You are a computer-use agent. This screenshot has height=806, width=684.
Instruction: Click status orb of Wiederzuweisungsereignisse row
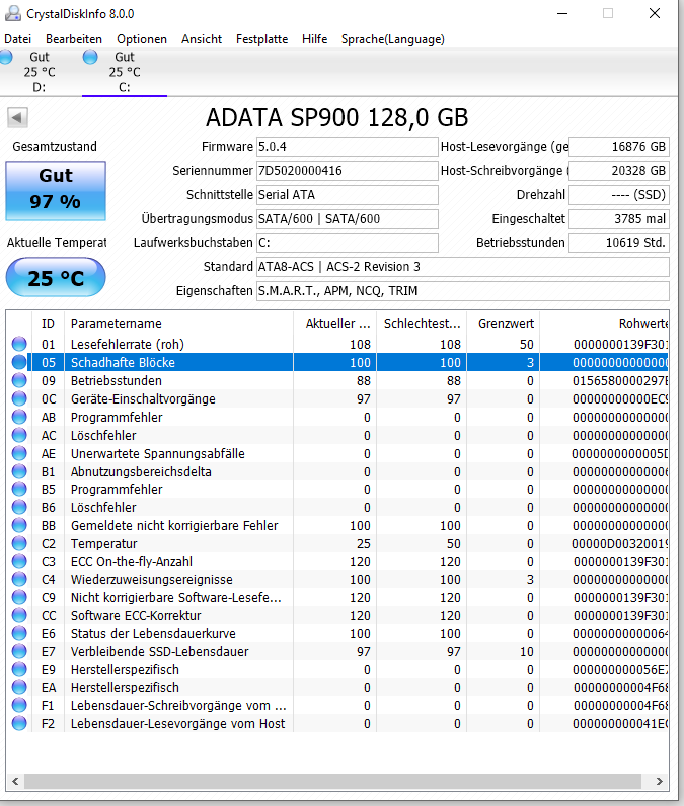coord(19,579)
